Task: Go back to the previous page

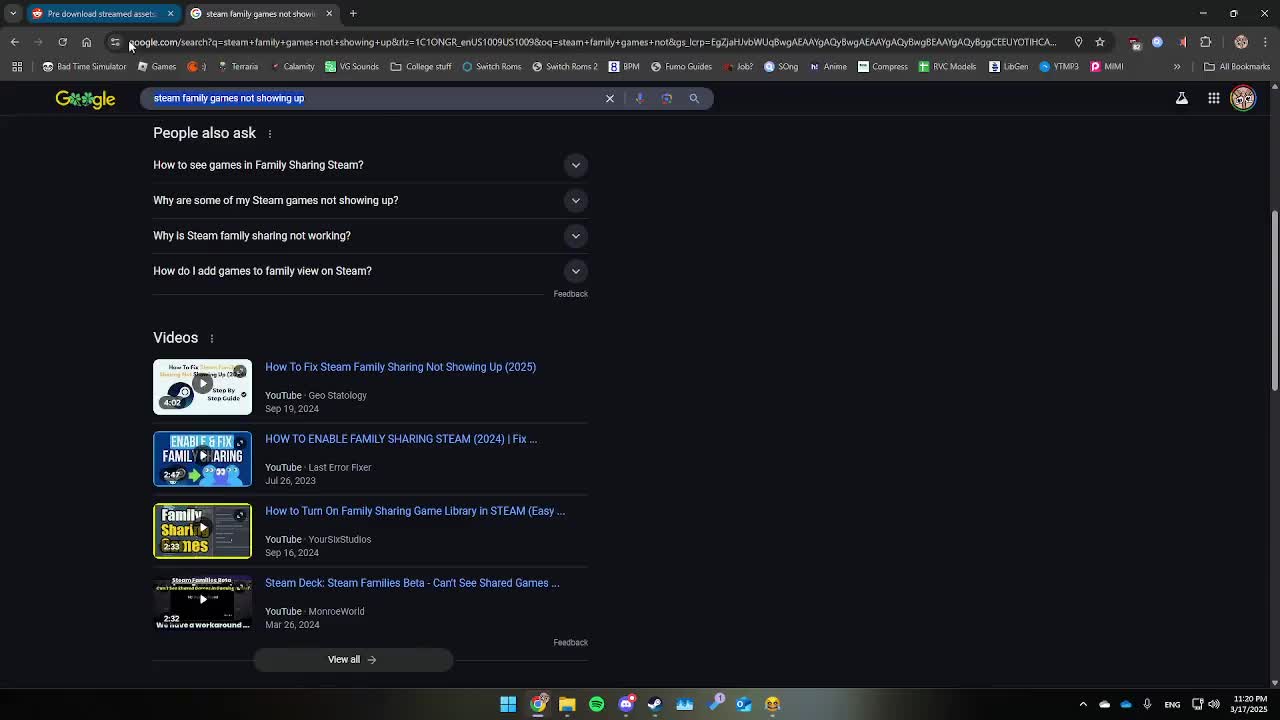Action: 14,42
